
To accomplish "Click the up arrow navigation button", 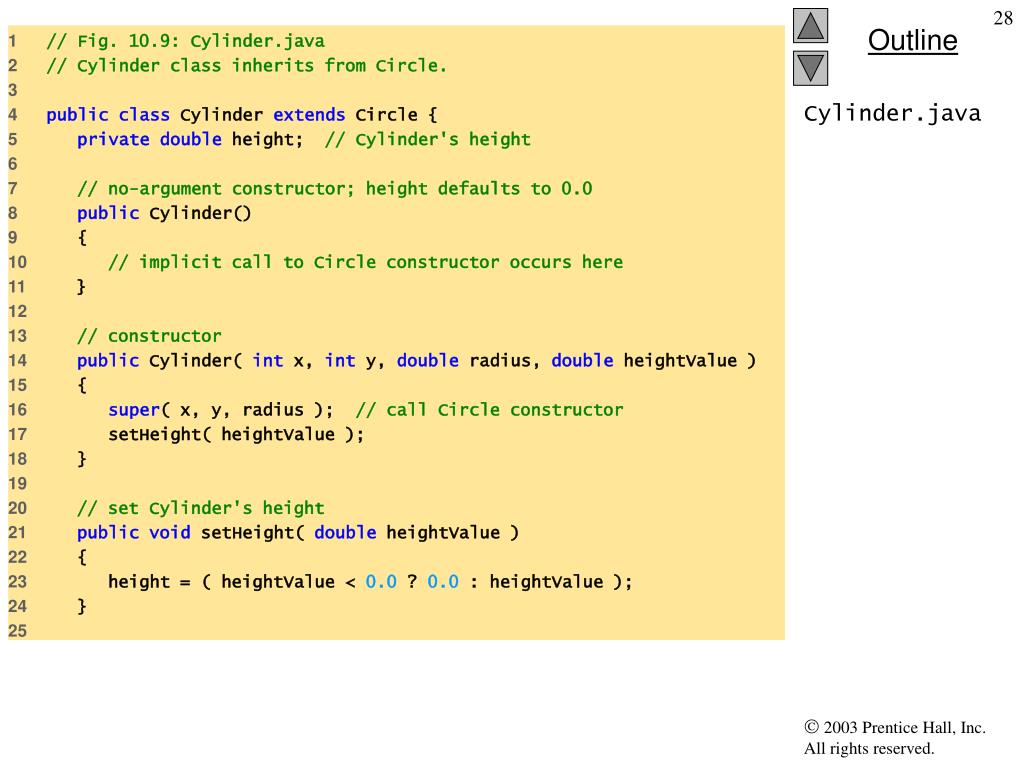I will (810, 25).
